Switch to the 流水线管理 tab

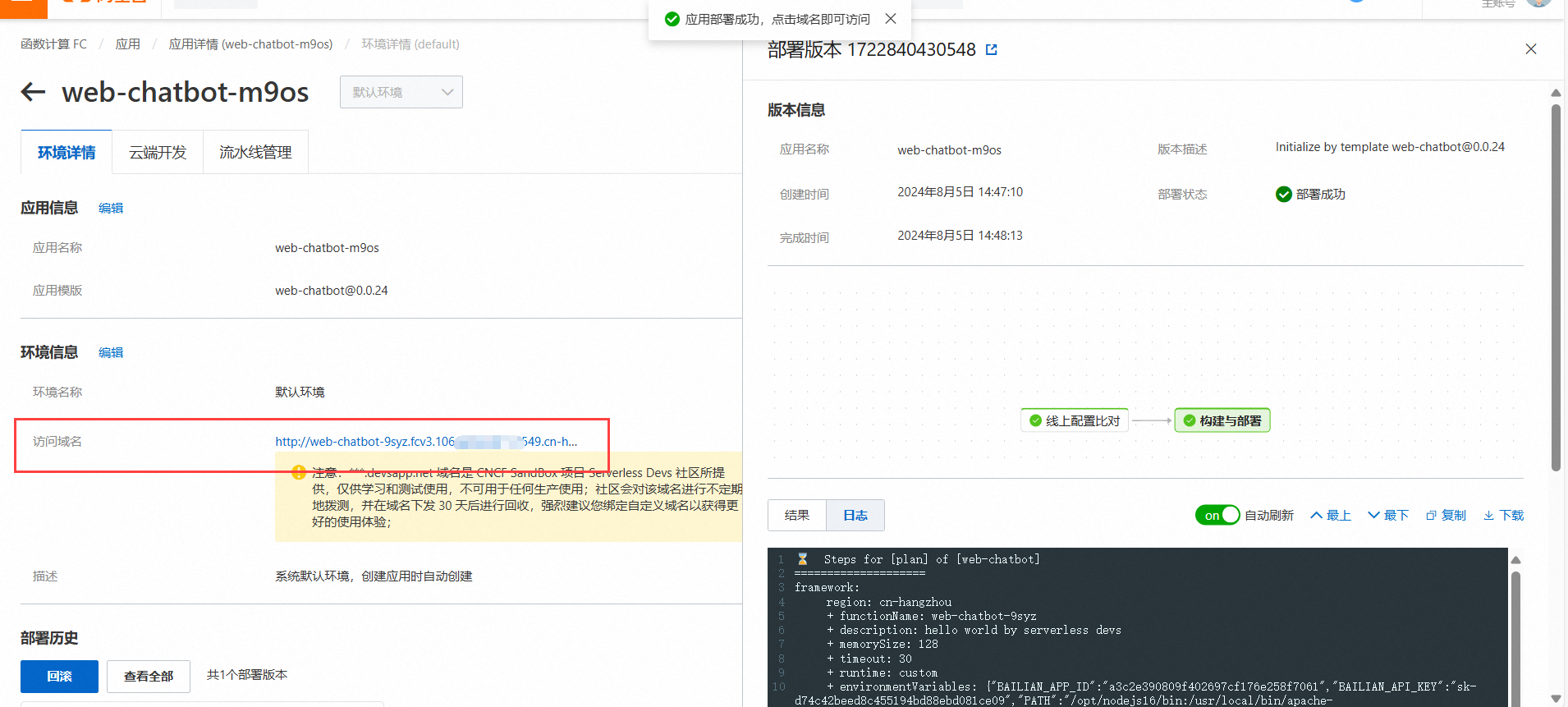coord(255,153)
